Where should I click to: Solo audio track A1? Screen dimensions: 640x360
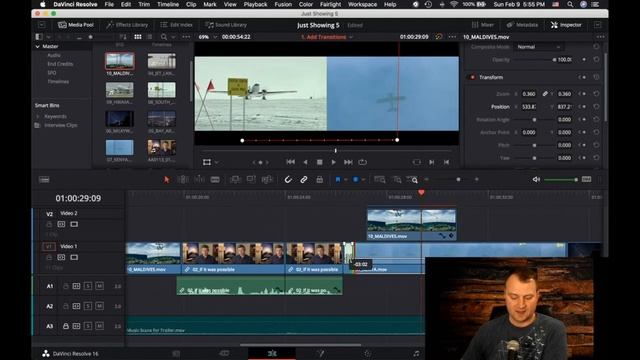click(x=88, y=286)
